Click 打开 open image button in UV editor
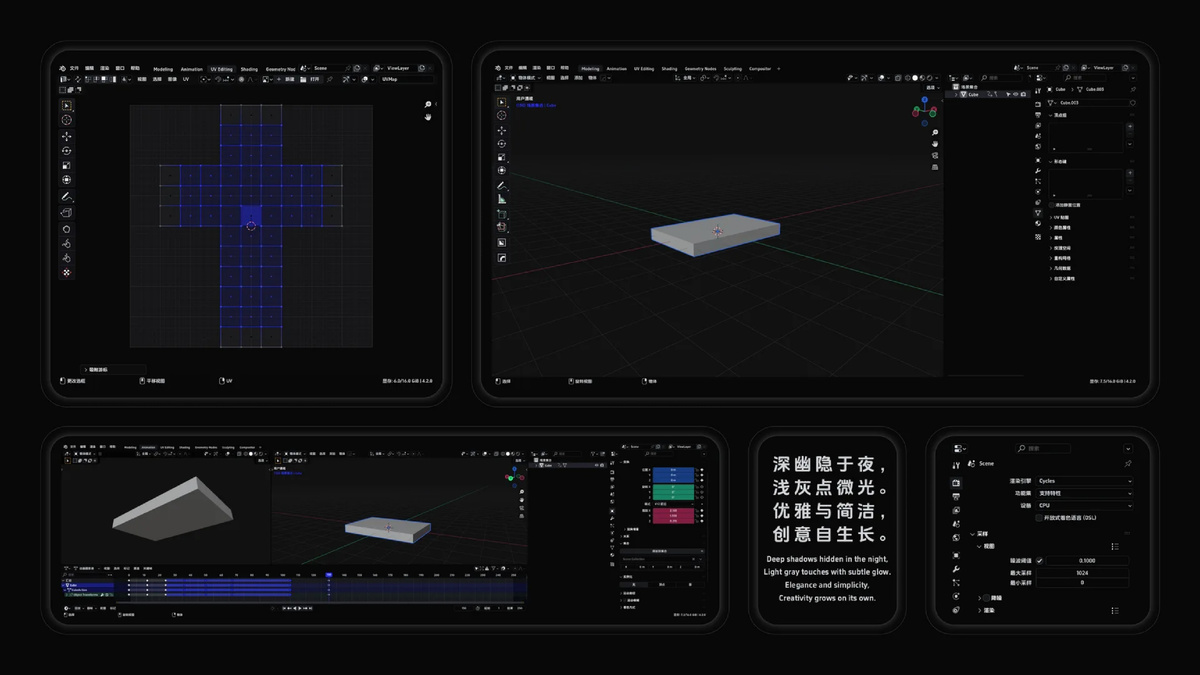The width and height of the screenshot is (1200, 675). tap(311, 79)
